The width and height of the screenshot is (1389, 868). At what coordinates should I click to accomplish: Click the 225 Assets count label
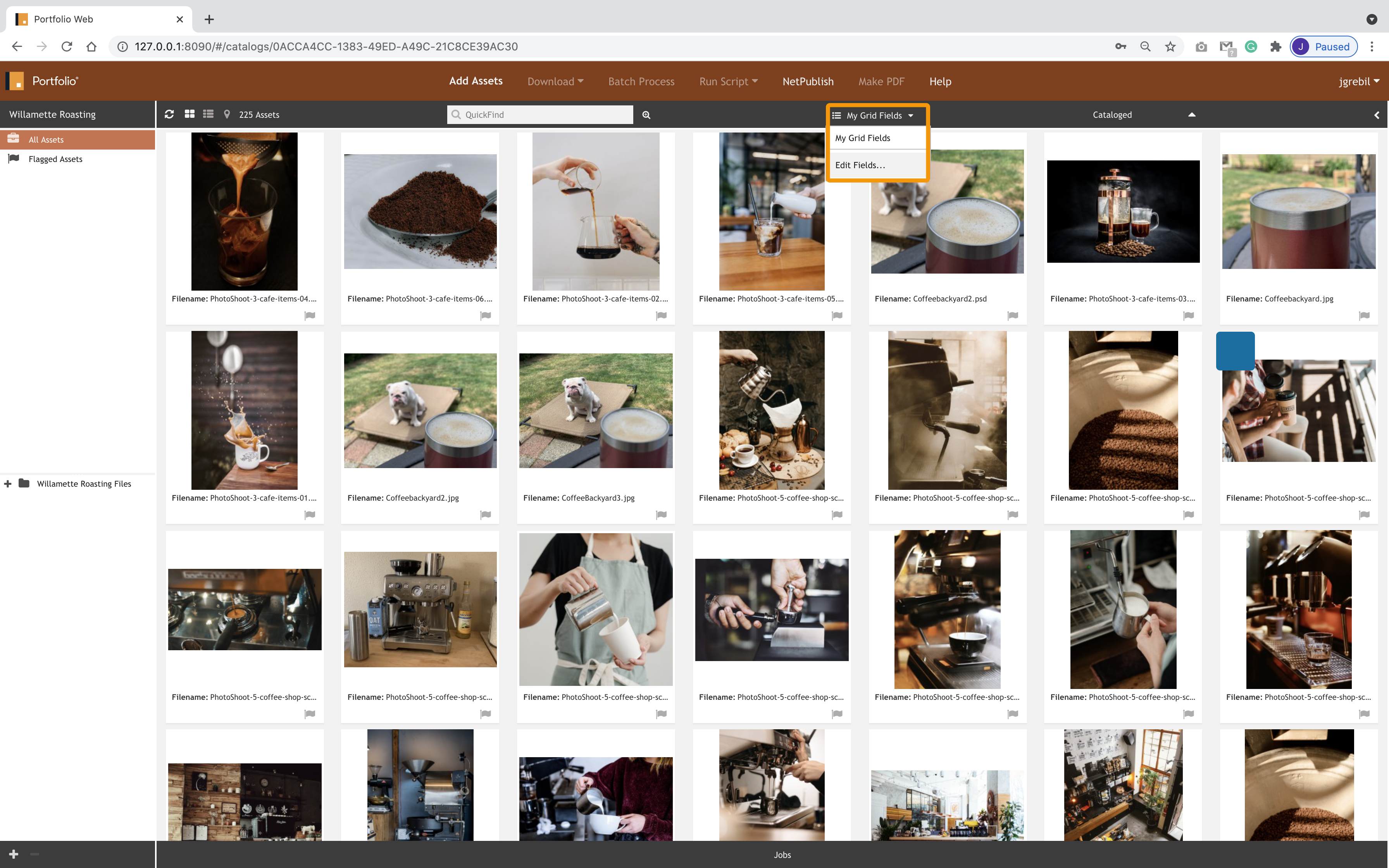point(259,115)
